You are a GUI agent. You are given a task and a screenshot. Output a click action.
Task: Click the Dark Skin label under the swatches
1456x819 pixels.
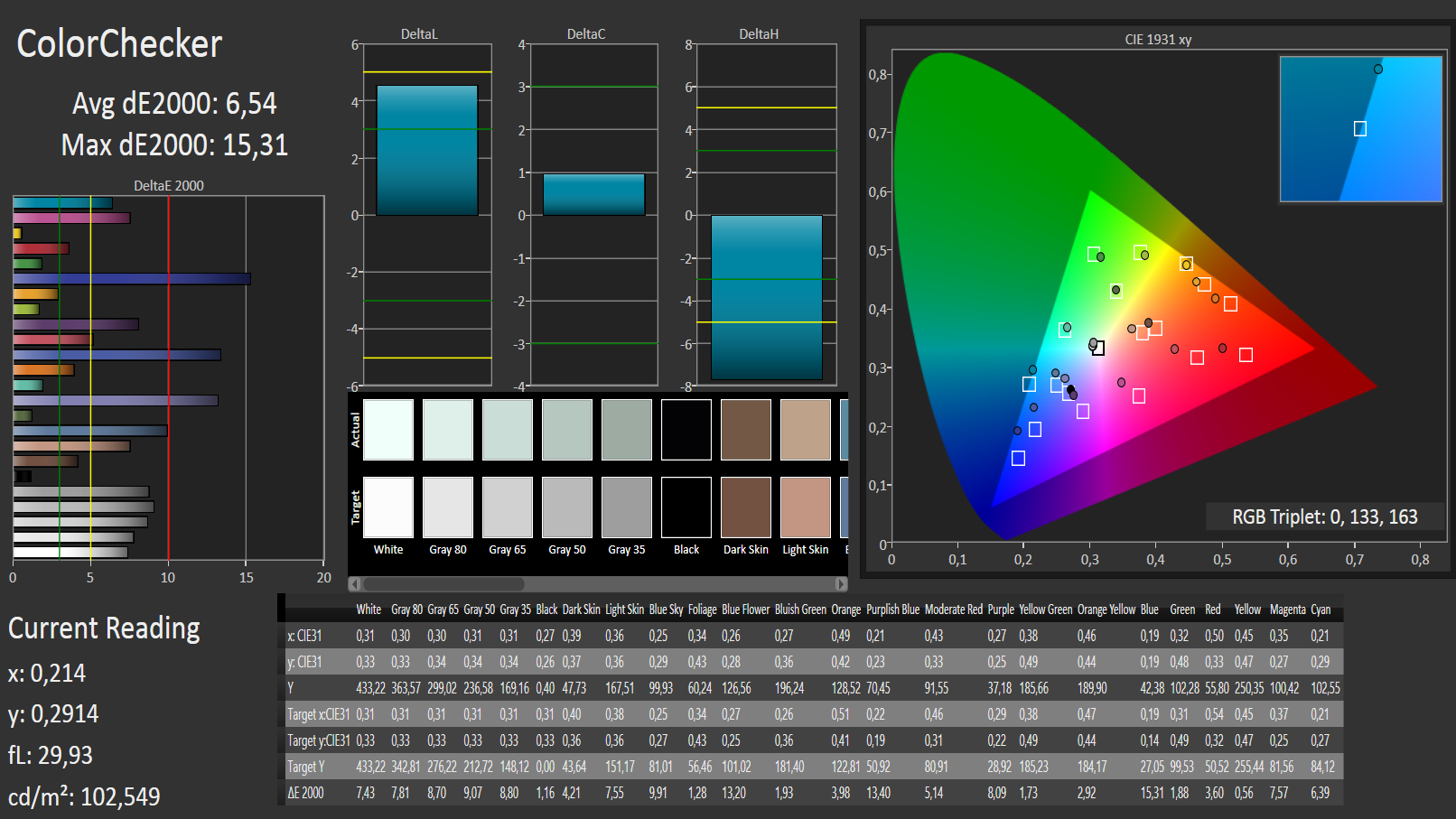(x=746, y=549)
